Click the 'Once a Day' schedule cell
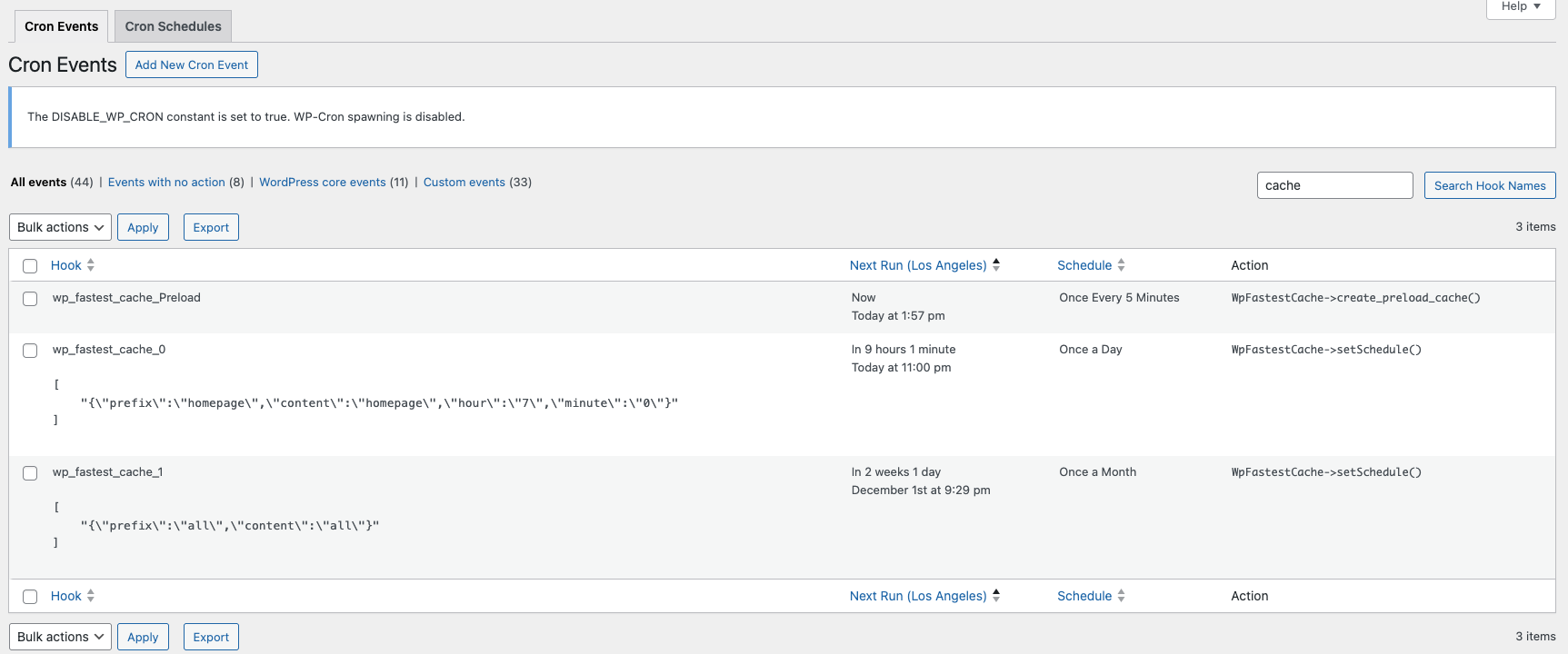 pyautogui.click(x=1091, y=349)
